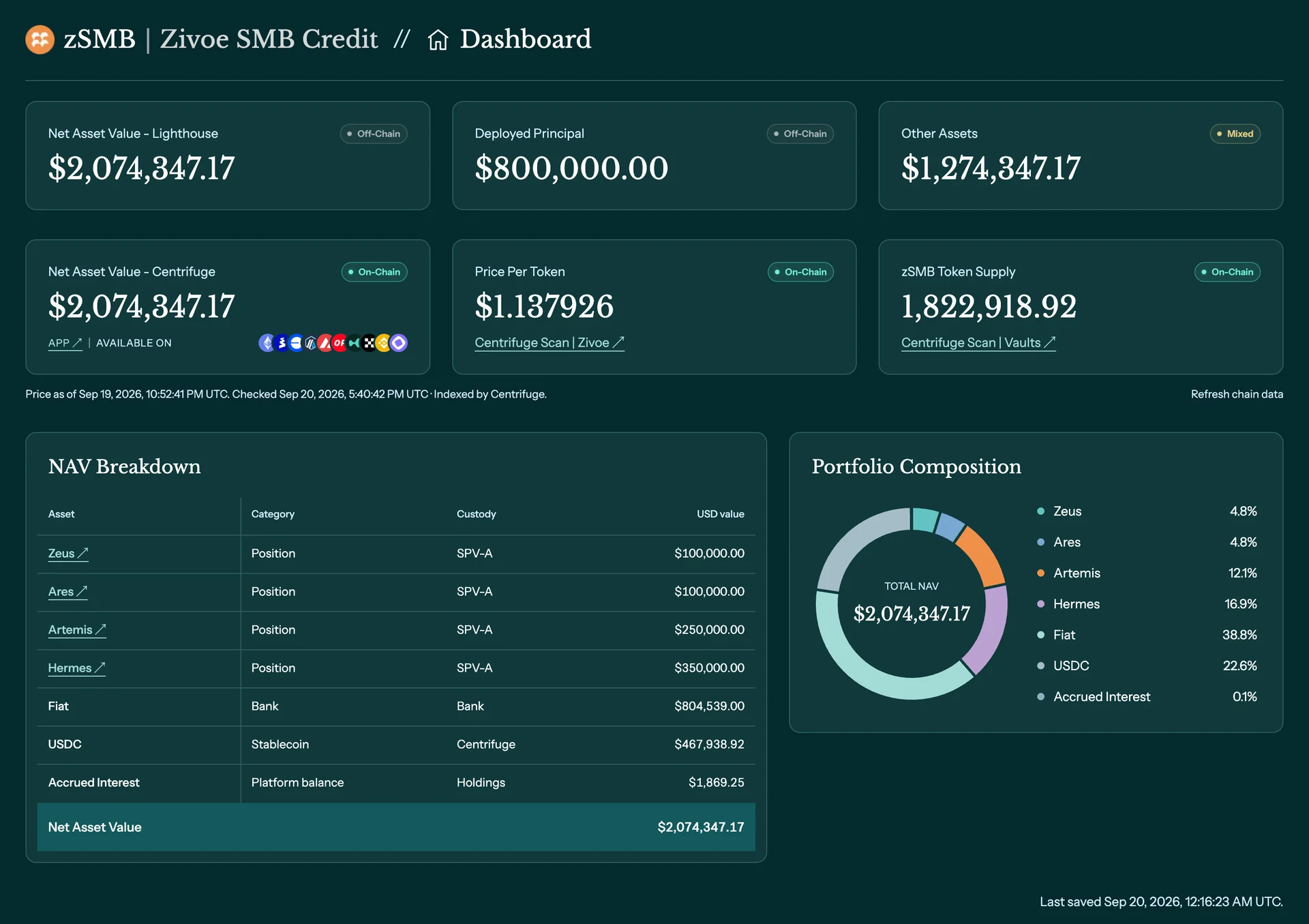
Task: Click the 38.8% Fiat percentage
Action: 1239,635
